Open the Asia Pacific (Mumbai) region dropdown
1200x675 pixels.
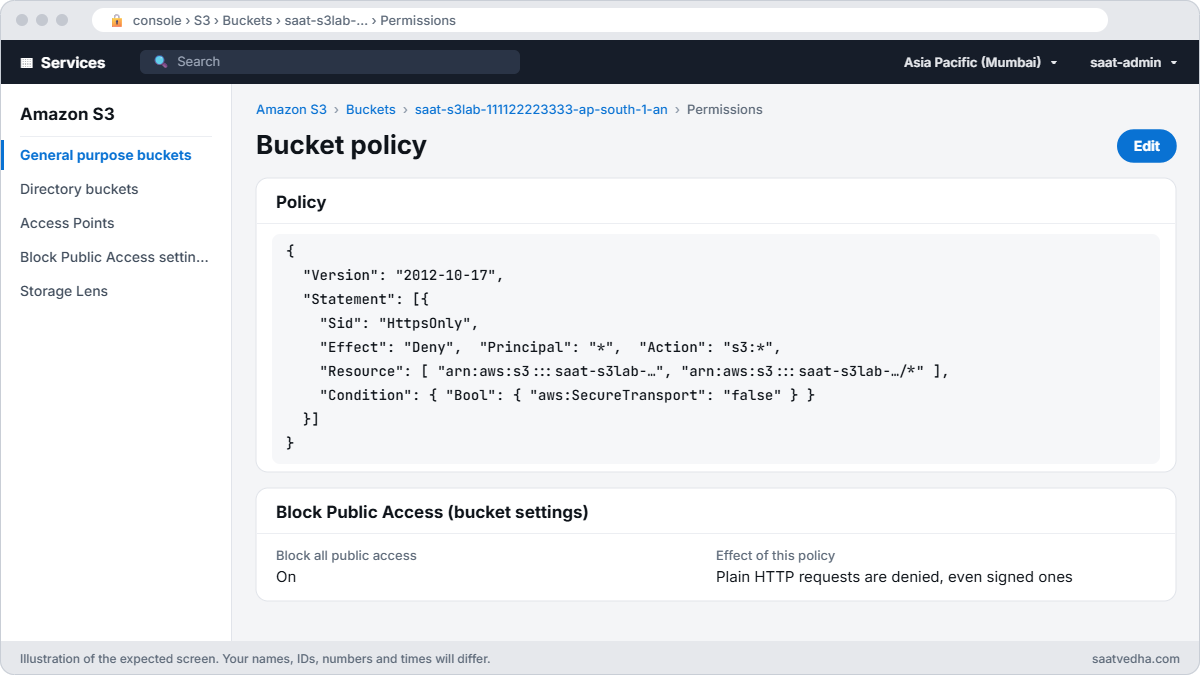pos(981,62)
